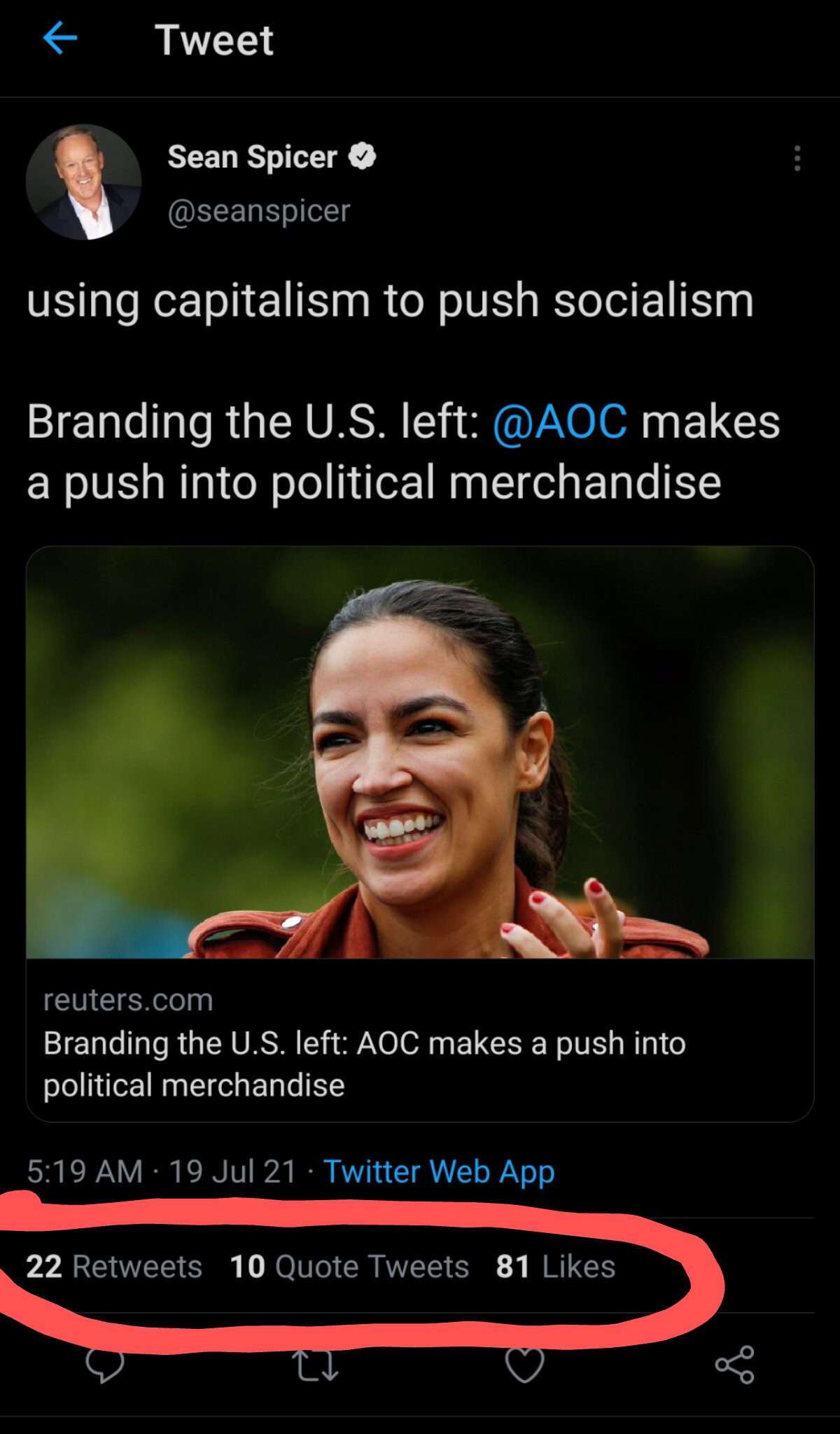The image size is (840, 1434).
Task: Click the reuters.com domain label
Action: click(128, 1000)
